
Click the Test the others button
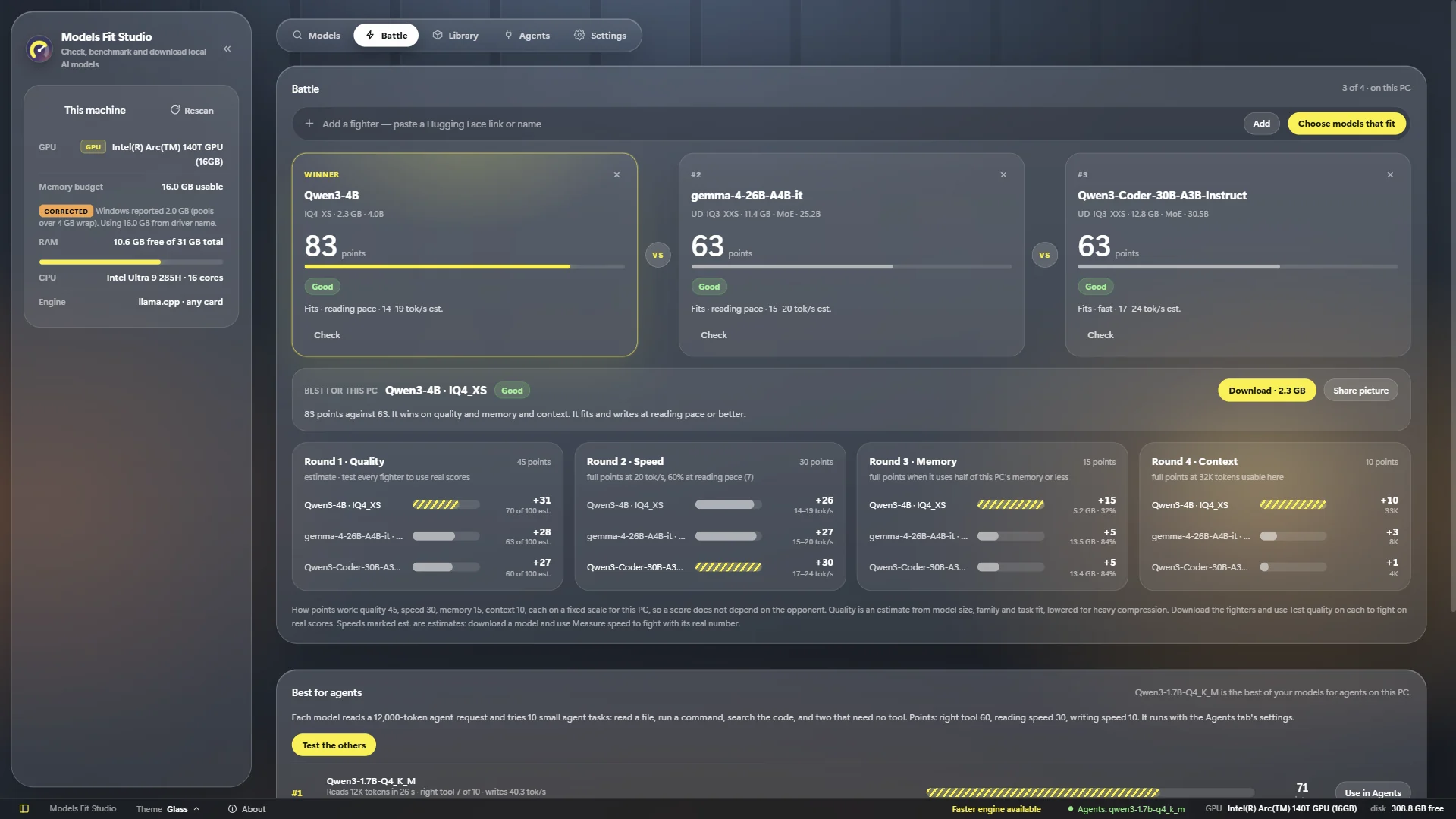[x=334, y=745]
